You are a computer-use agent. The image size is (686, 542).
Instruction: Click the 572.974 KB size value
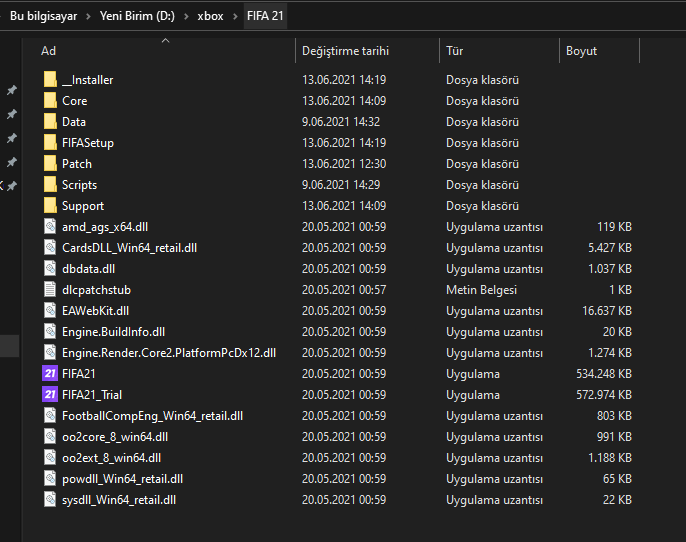click(604, 395)
